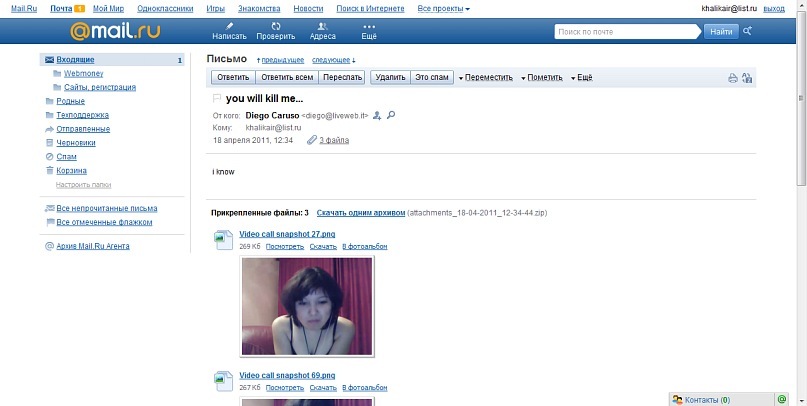
Task: Click the Контакты people icon in the bottom bar
Action: coord(678,399)
